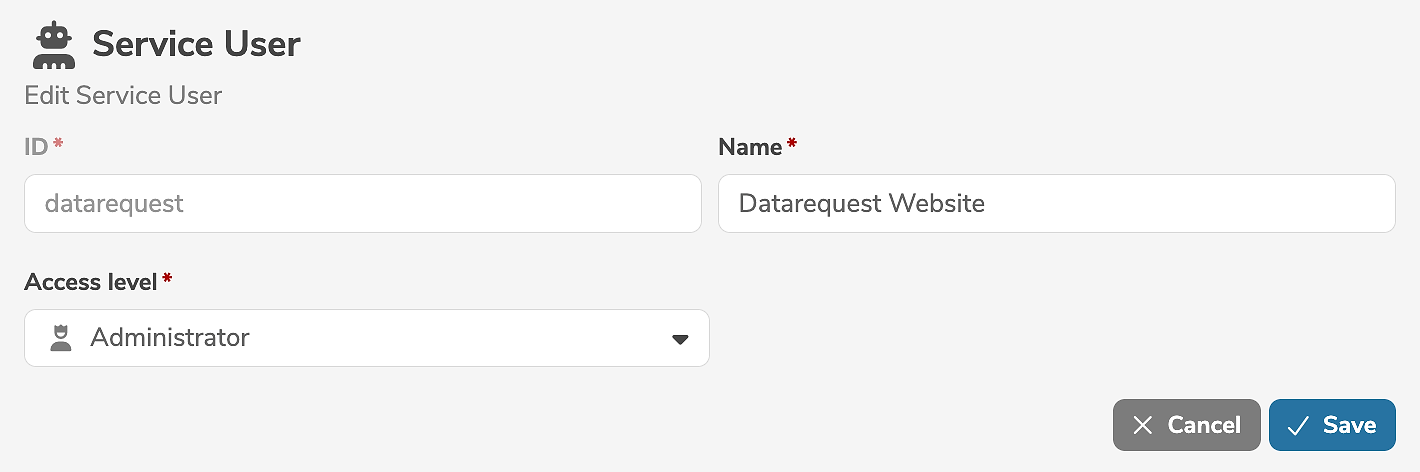Click the Name field label

click(x=750, y=147)
